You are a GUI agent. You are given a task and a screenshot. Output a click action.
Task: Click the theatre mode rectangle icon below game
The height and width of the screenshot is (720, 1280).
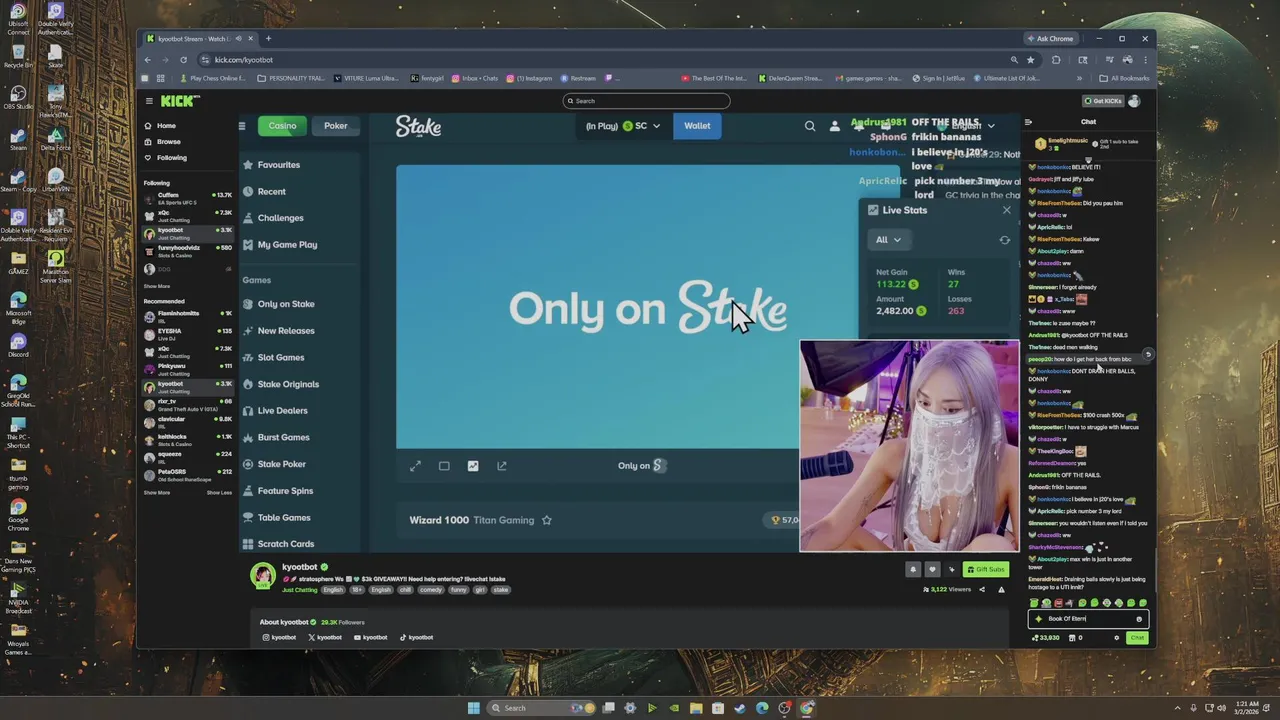click(x=444, y=466)
